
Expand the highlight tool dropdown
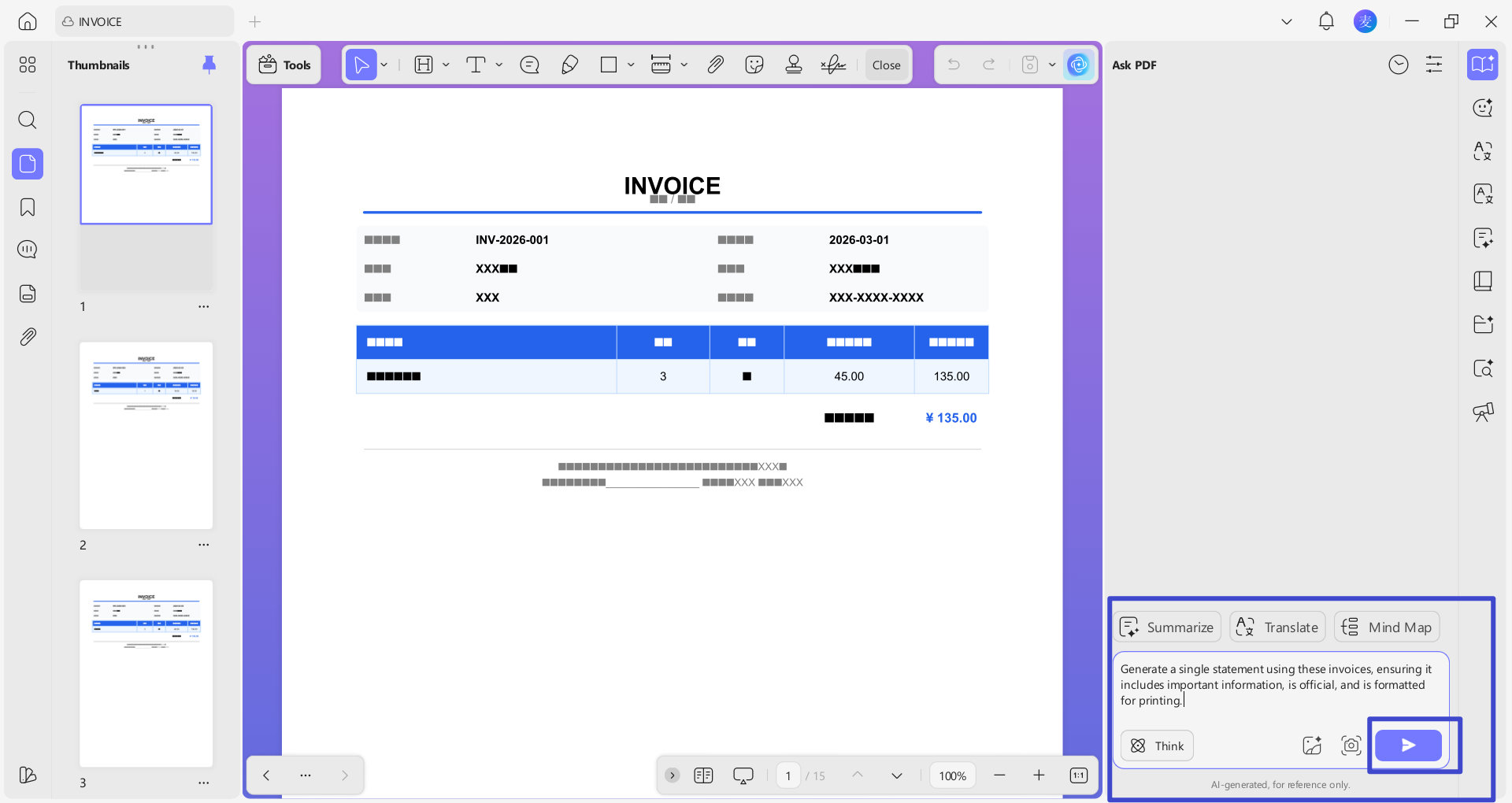446,65
